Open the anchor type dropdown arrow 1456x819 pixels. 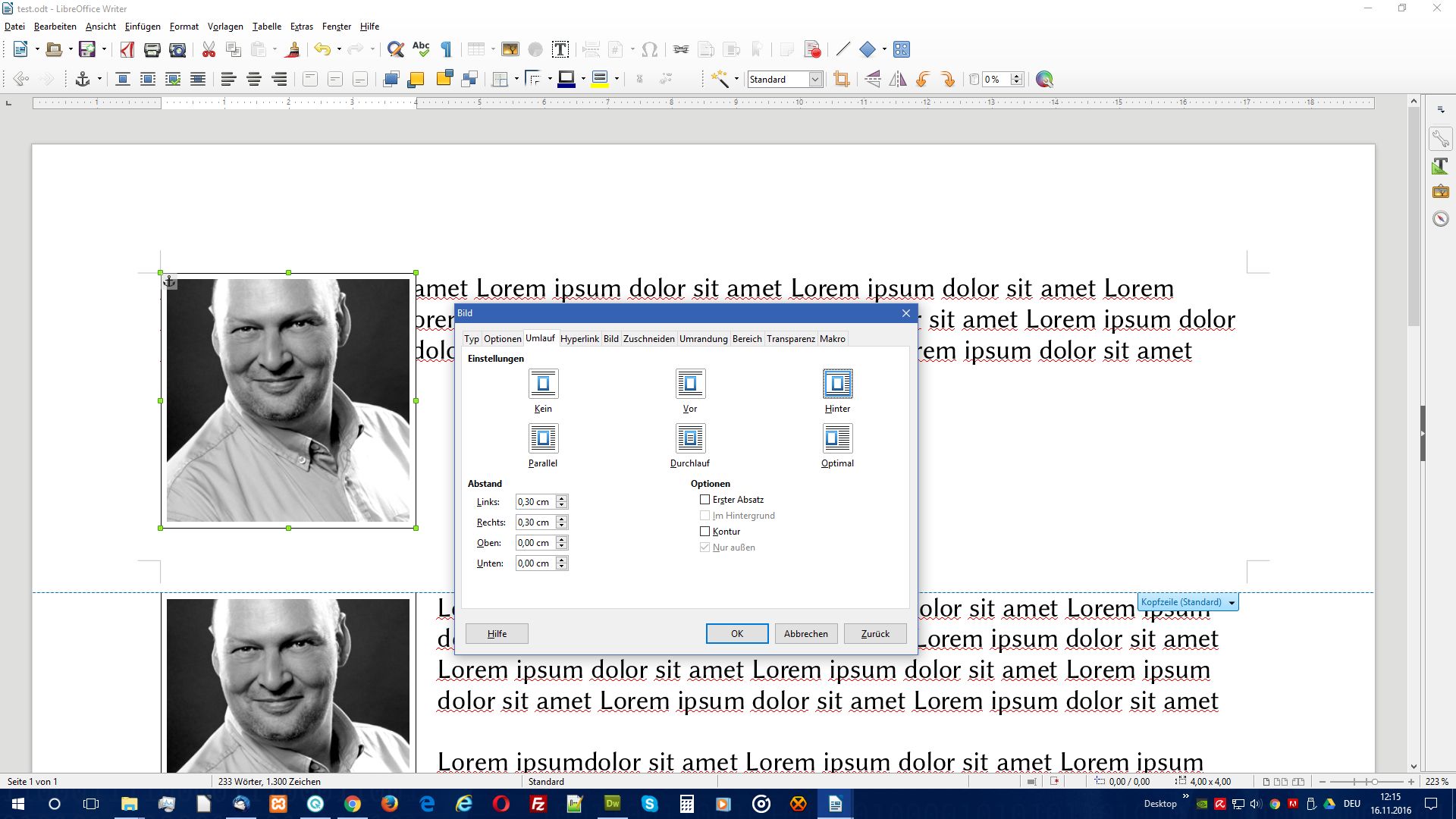99,79
